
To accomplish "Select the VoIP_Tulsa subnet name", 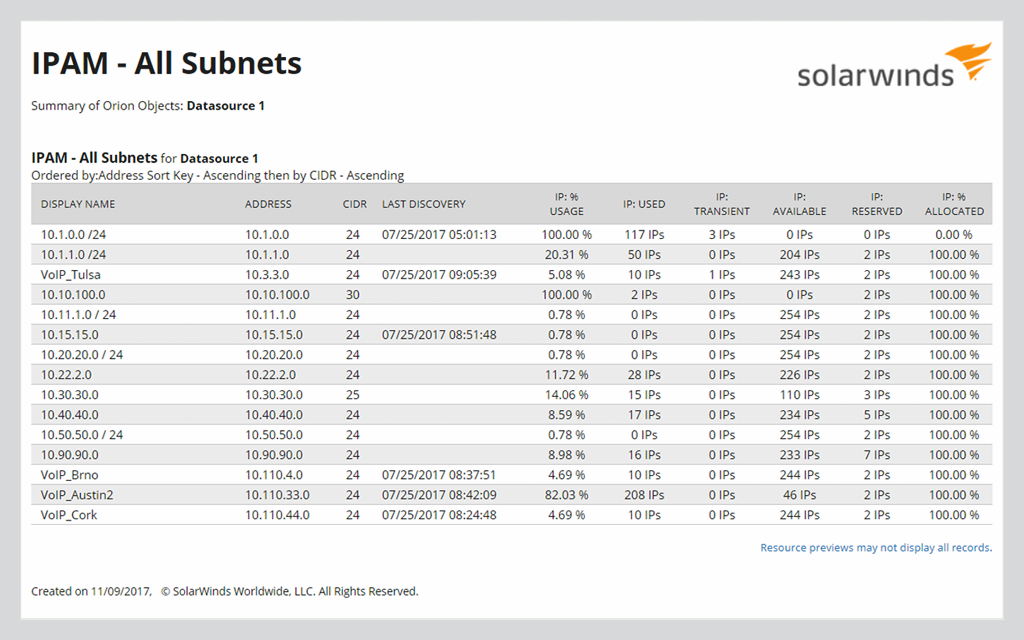I will click(71, 275).
